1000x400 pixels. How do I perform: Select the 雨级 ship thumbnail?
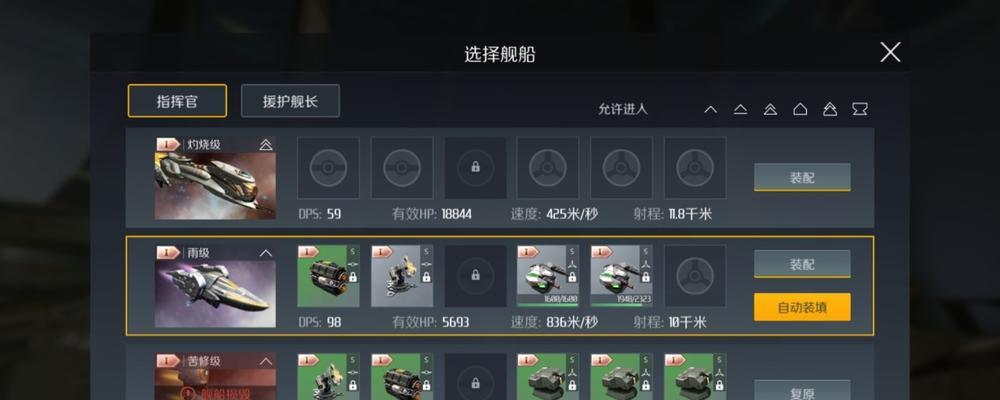coord(216,286)
